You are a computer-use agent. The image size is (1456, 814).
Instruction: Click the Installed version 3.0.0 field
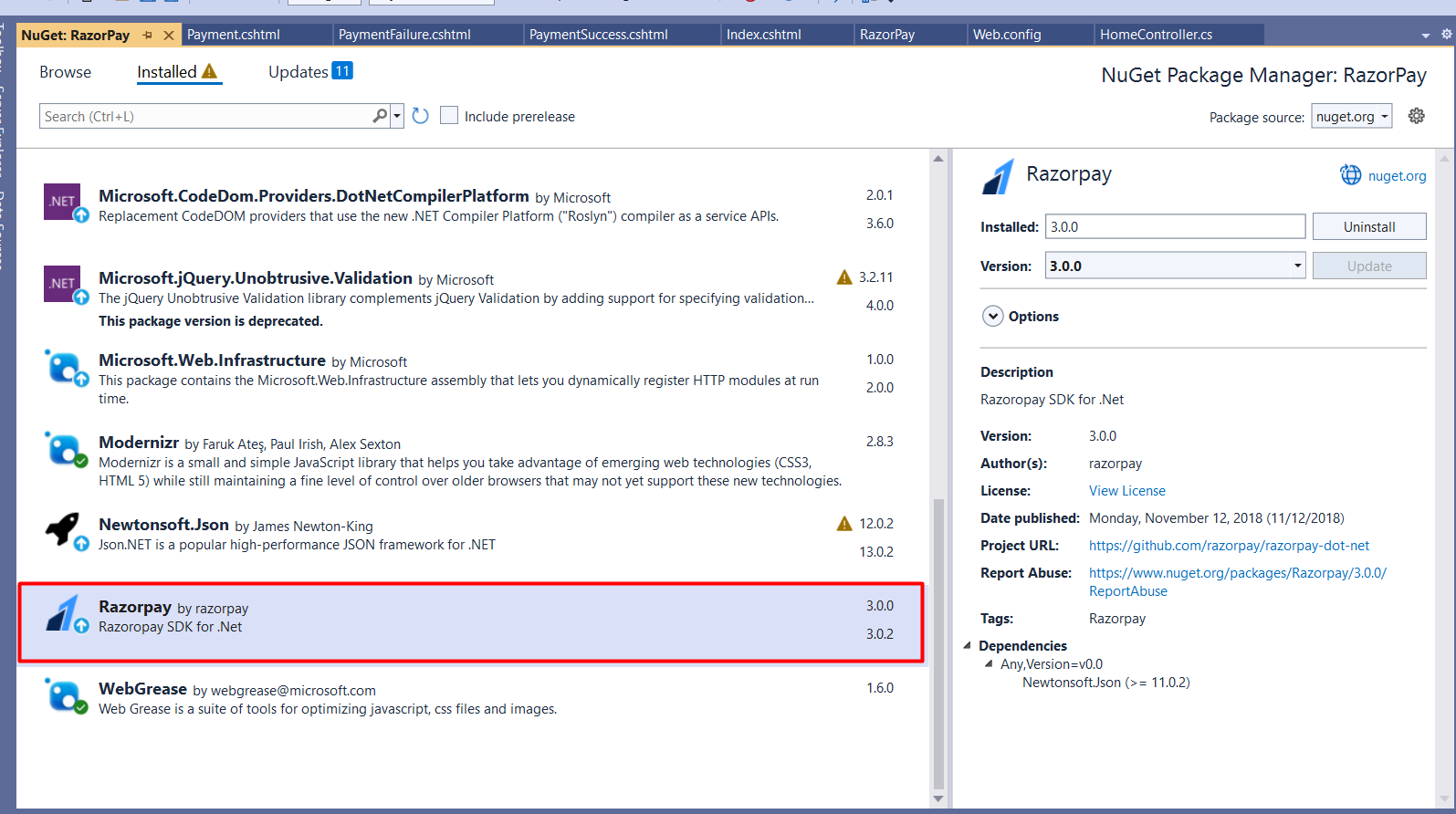coord(1176,226)
